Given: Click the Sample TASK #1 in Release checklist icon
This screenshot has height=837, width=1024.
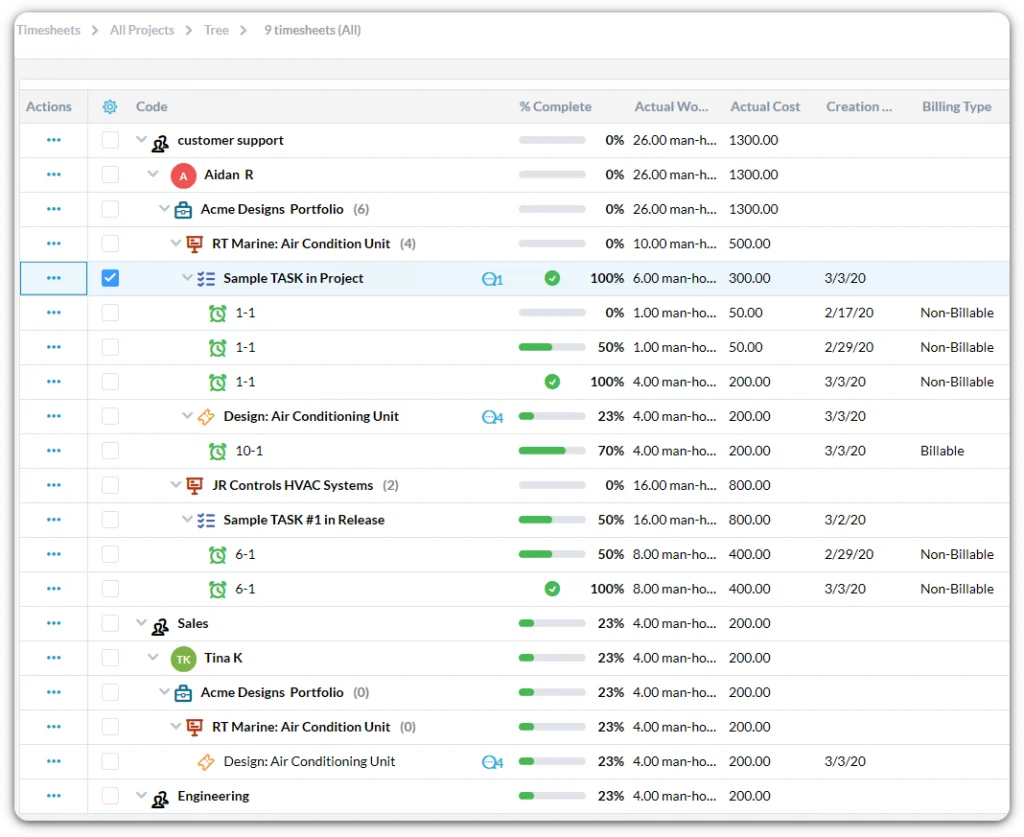Looking at the screenshot, I should pyautogui.click(x=206, y=521).
